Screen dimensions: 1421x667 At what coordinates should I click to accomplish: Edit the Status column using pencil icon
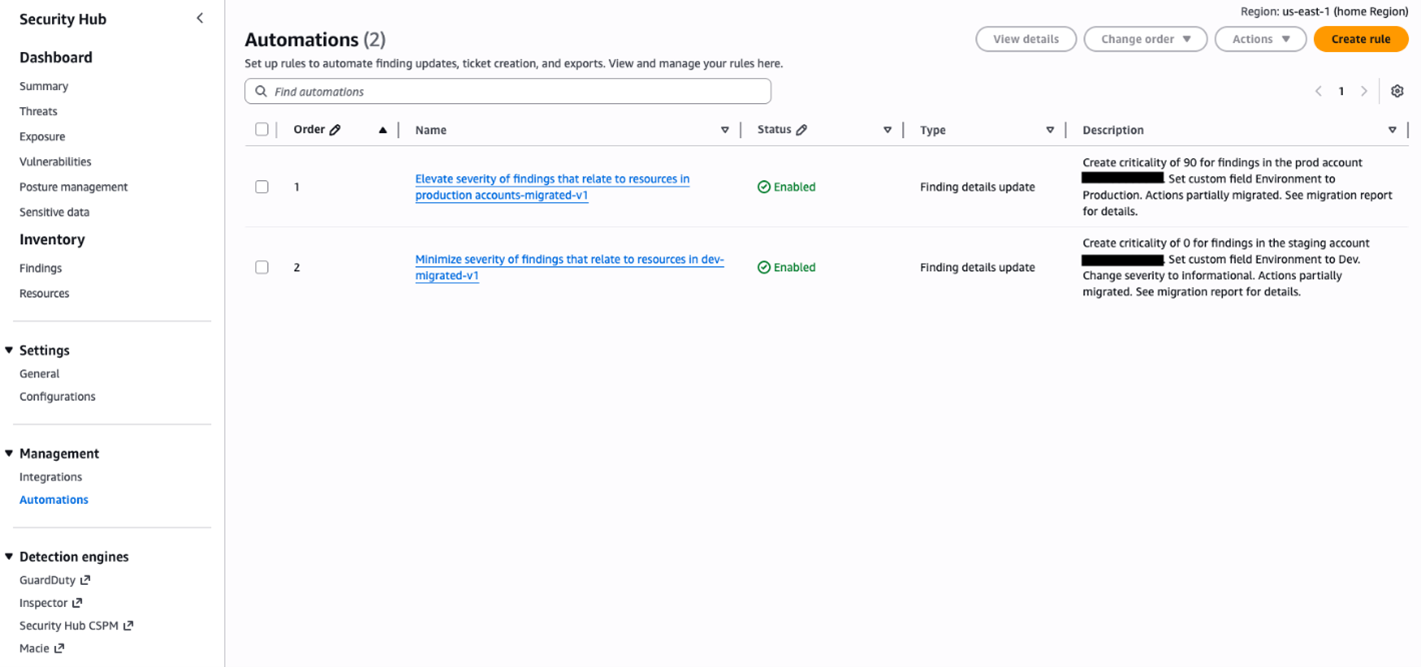coord(804,129)
